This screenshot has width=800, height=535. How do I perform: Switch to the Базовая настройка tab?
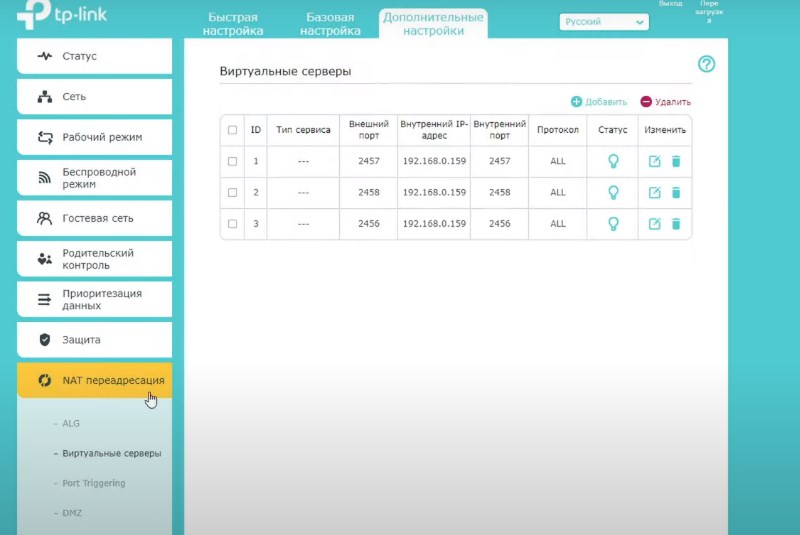pyautogui.click(x=331, y=24)
